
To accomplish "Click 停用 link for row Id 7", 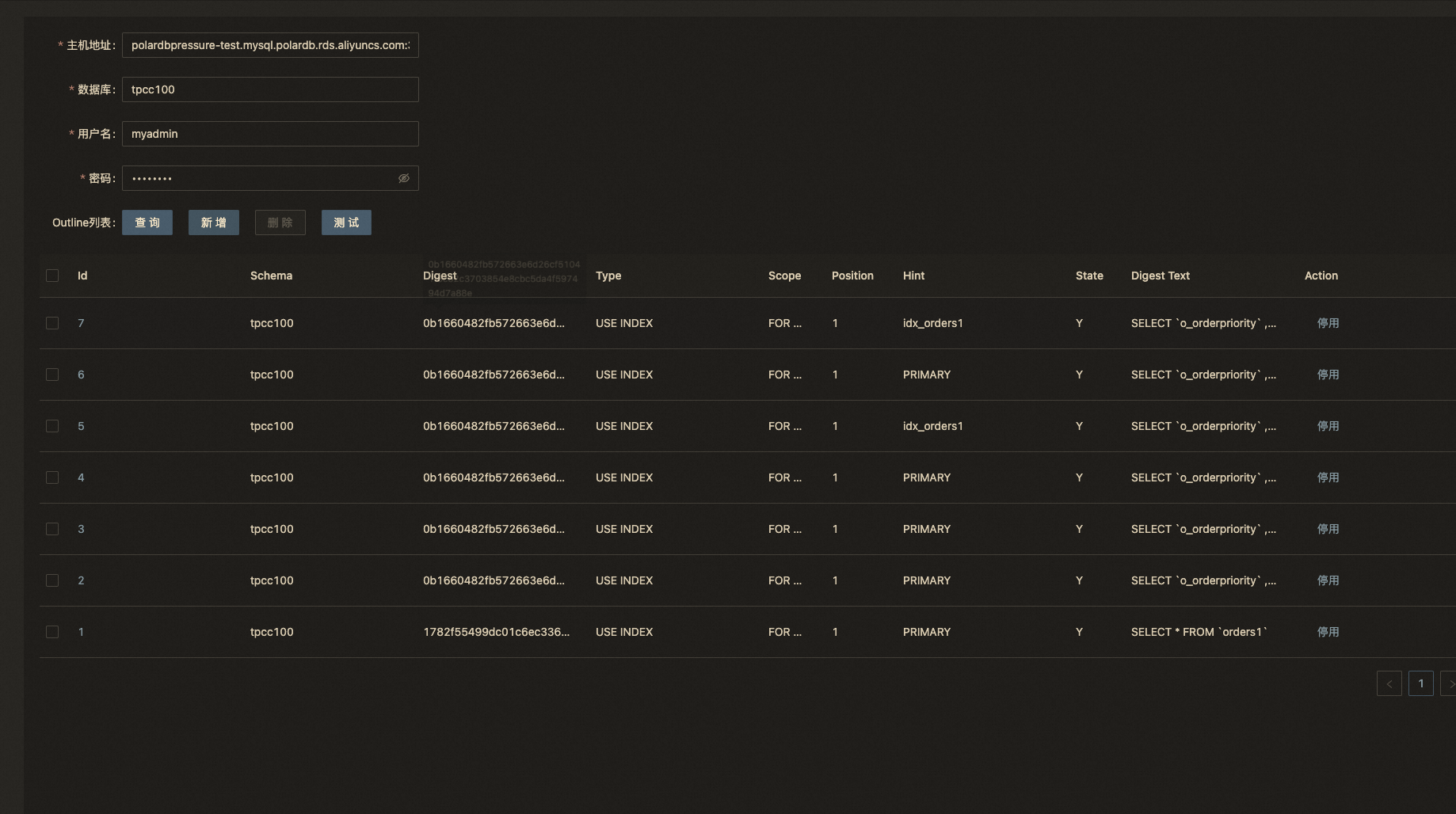I will point(1328,323).
